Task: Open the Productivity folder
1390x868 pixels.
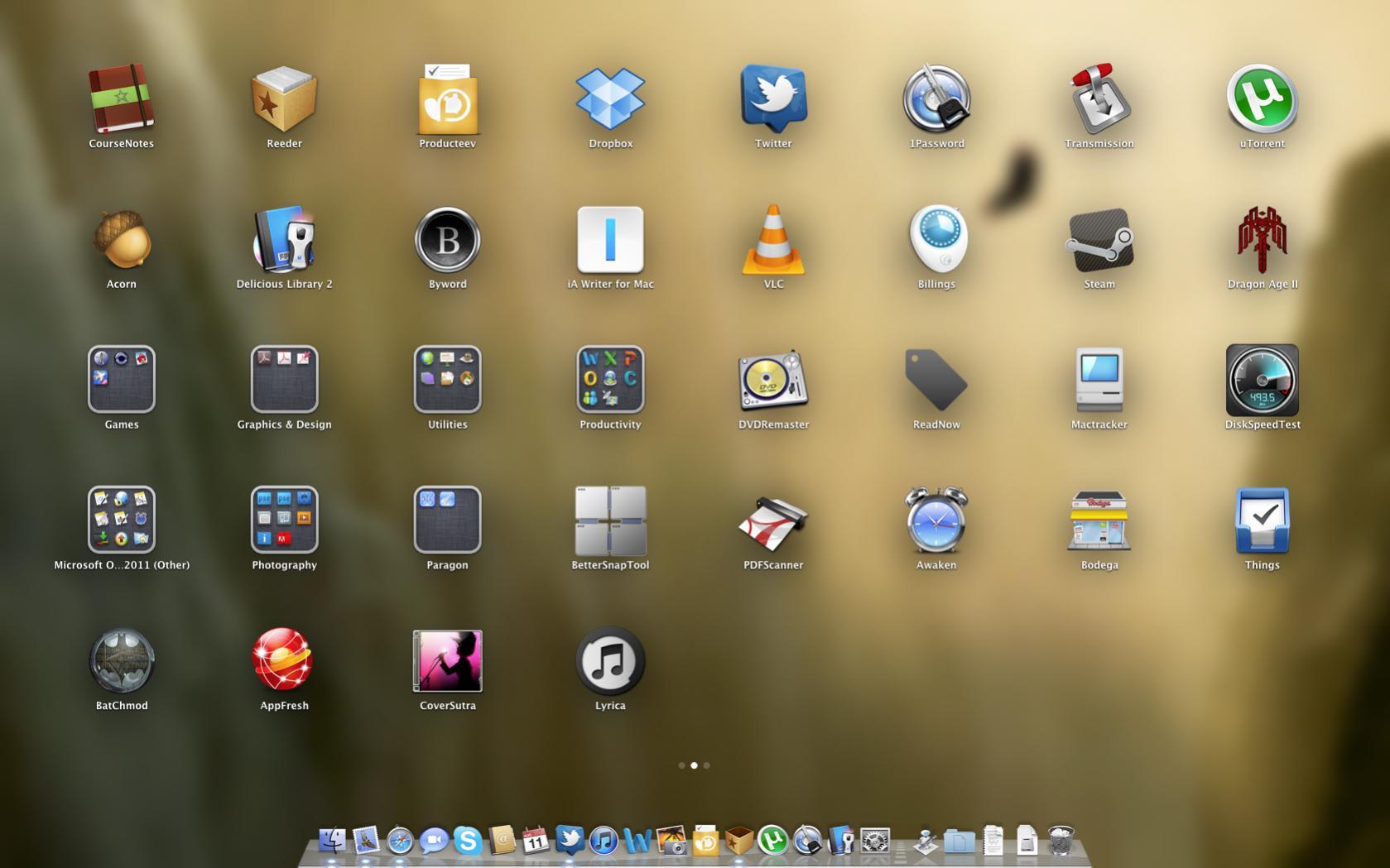Action: click(x=610, y=379)
